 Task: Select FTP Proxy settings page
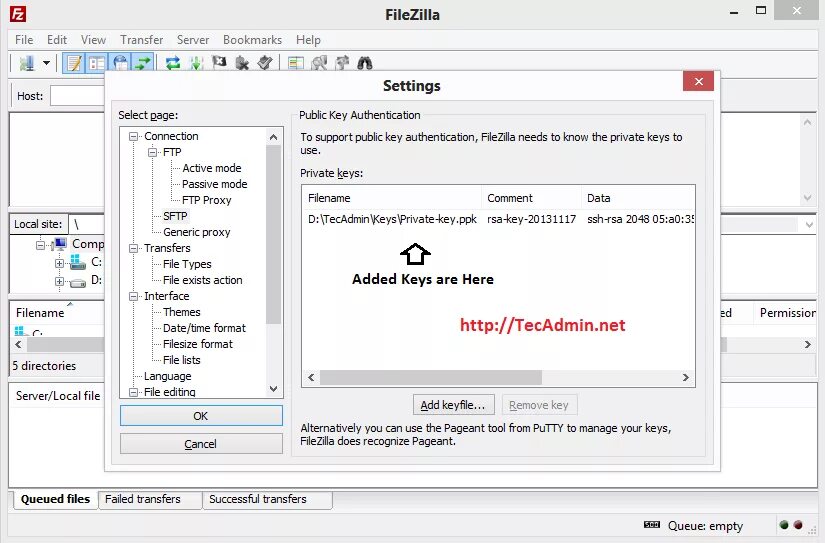206,200
